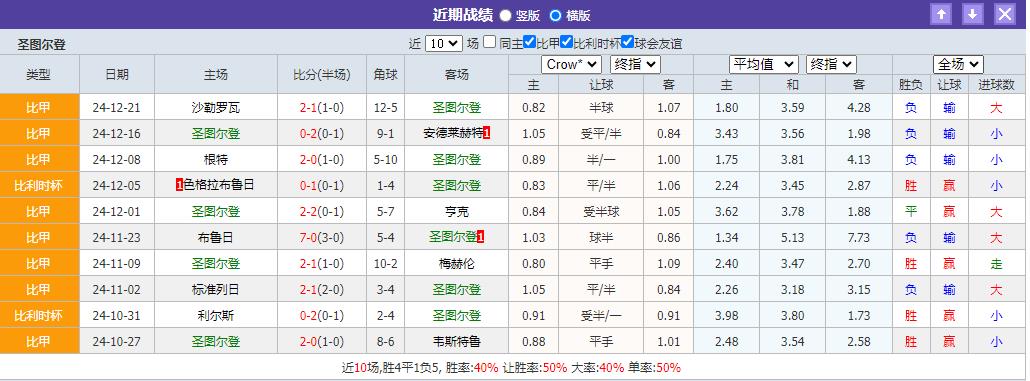Viewport: 1030px width, 381px height.
Task: Click score 2-1(1-0) on 24-12-21 row
Action: tap(322, 108)
